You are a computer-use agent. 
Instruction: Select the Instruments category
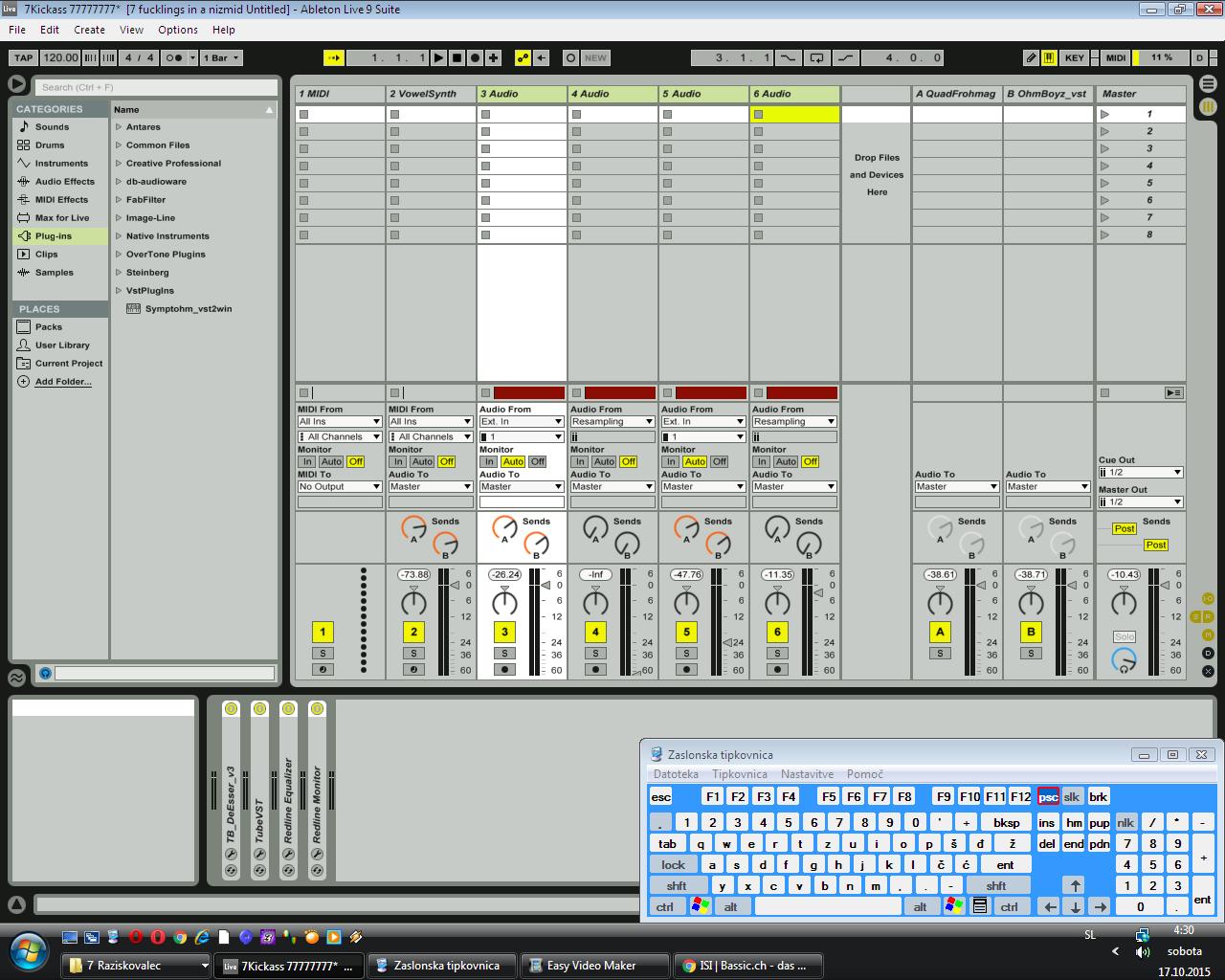58,163
